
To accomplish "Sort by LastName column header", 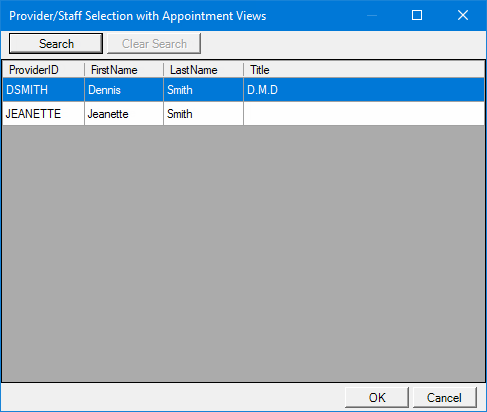I will 203,70.
